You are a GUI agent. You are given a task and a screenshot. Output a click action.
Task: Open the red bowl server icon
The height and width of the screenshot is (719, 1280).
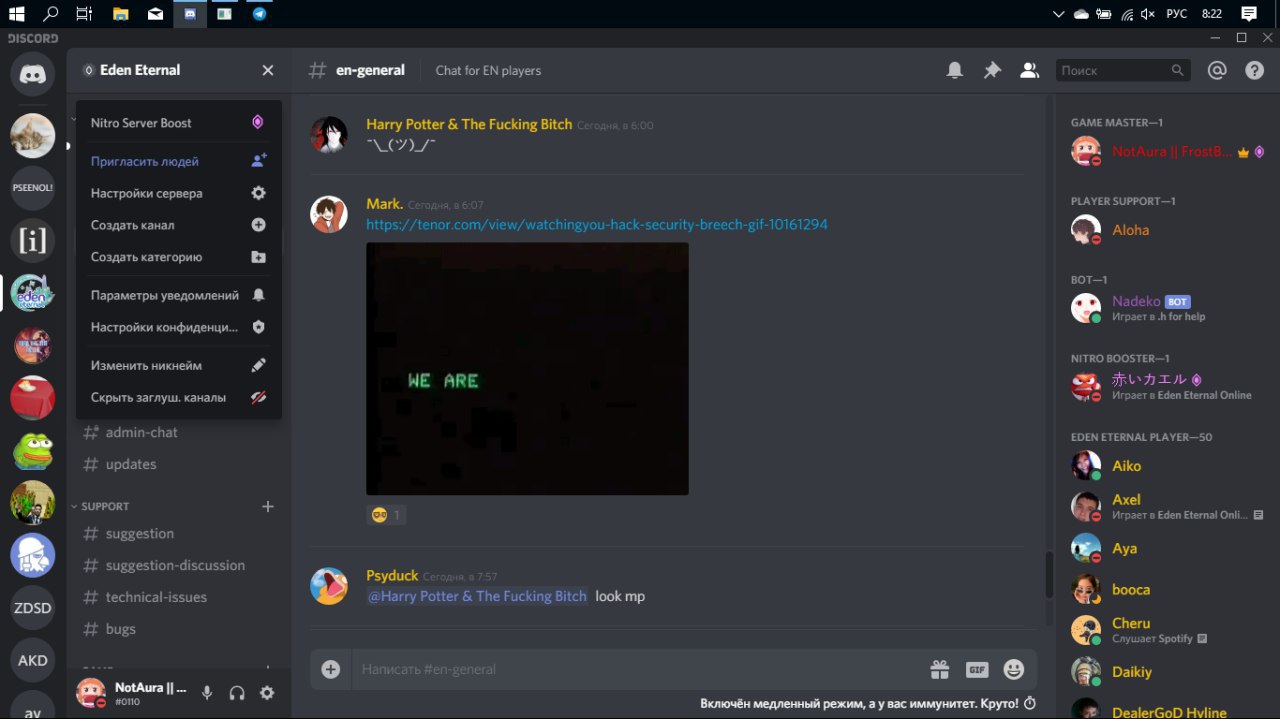coord(33,397)
